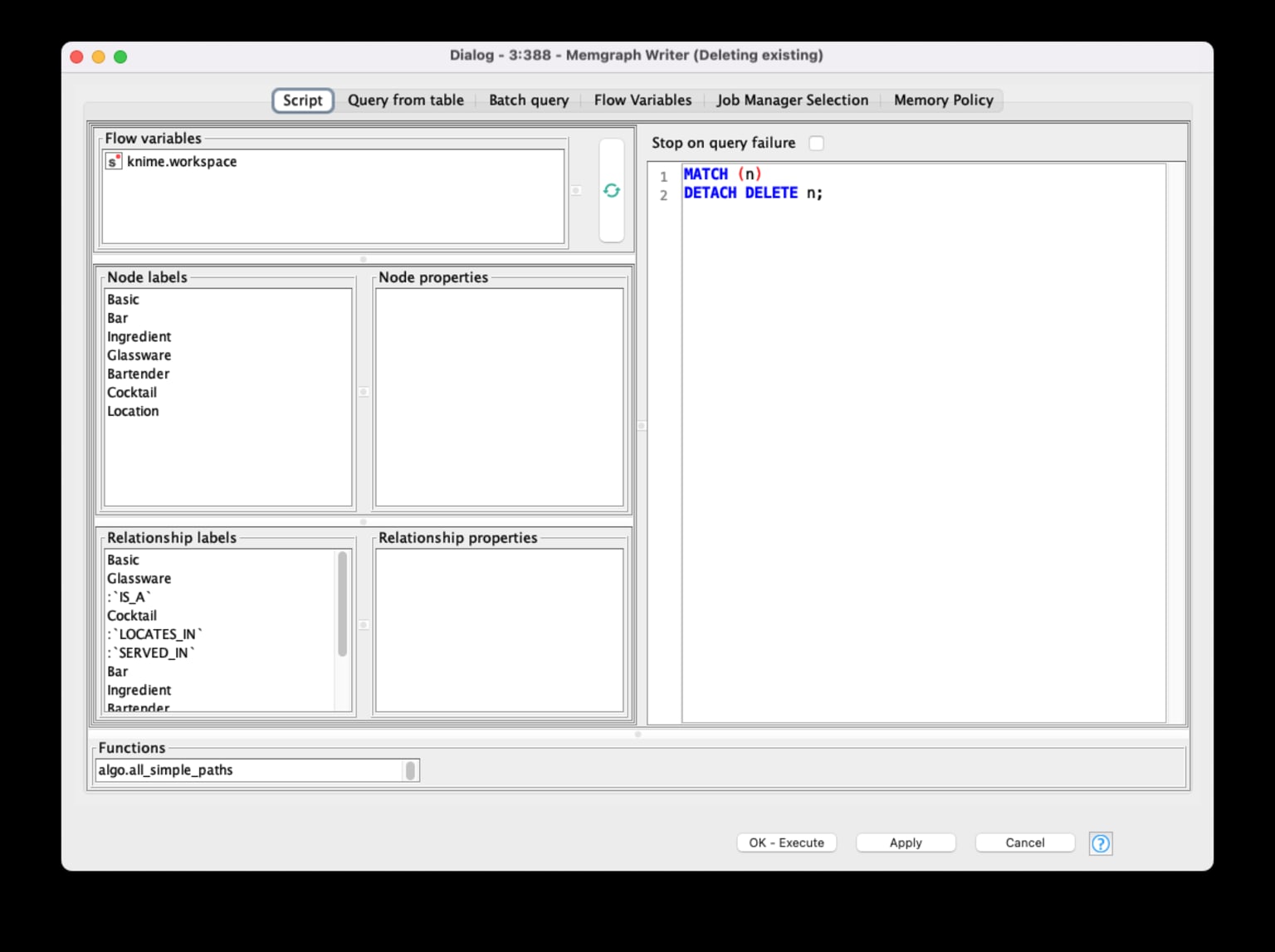Switch to Flow Variables tab
The image size is (1275, 952).
tap(642, 100)
